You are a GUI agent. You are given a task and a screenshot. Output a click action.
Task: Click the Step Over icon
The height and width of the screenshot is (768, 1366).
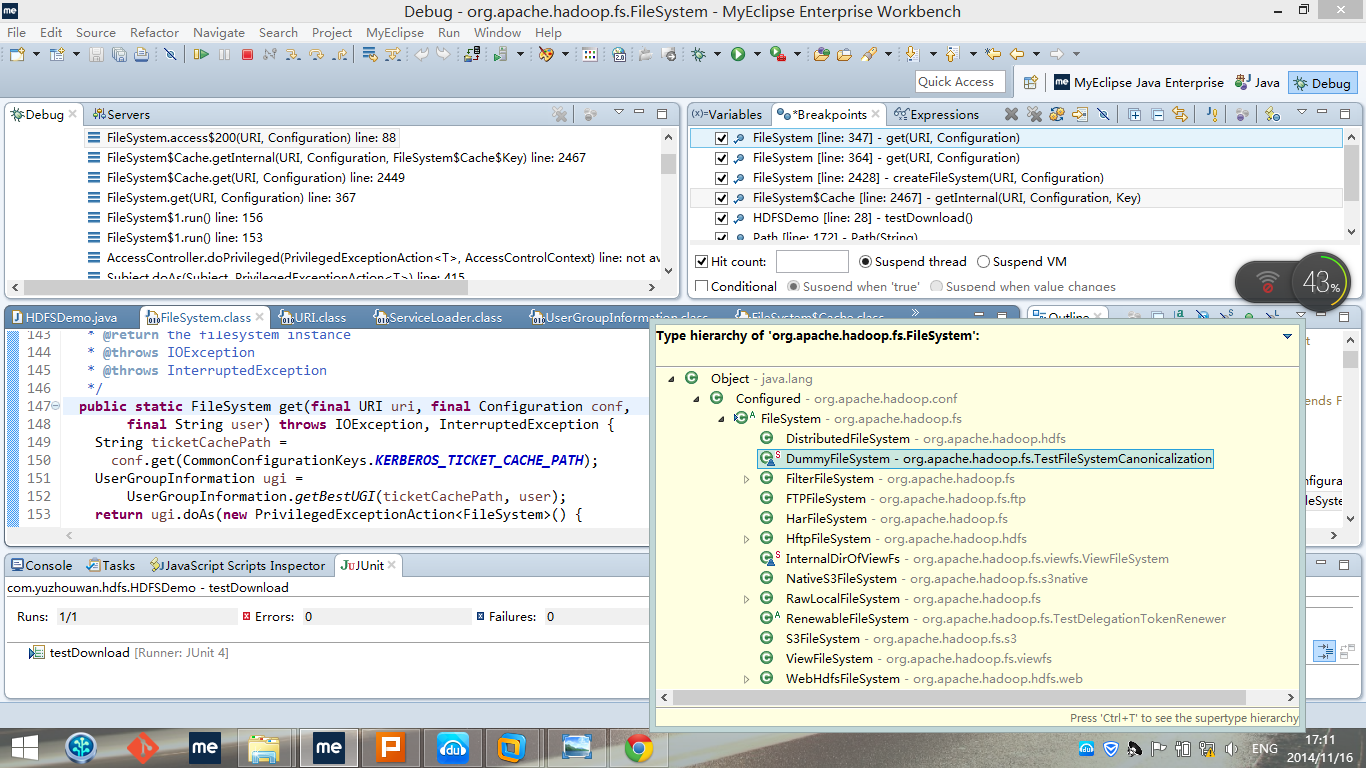tap(316, 55)
